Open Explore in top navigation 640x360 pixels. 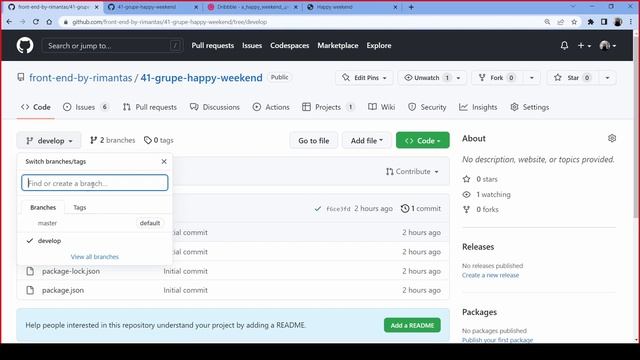[x=379, y=46]
